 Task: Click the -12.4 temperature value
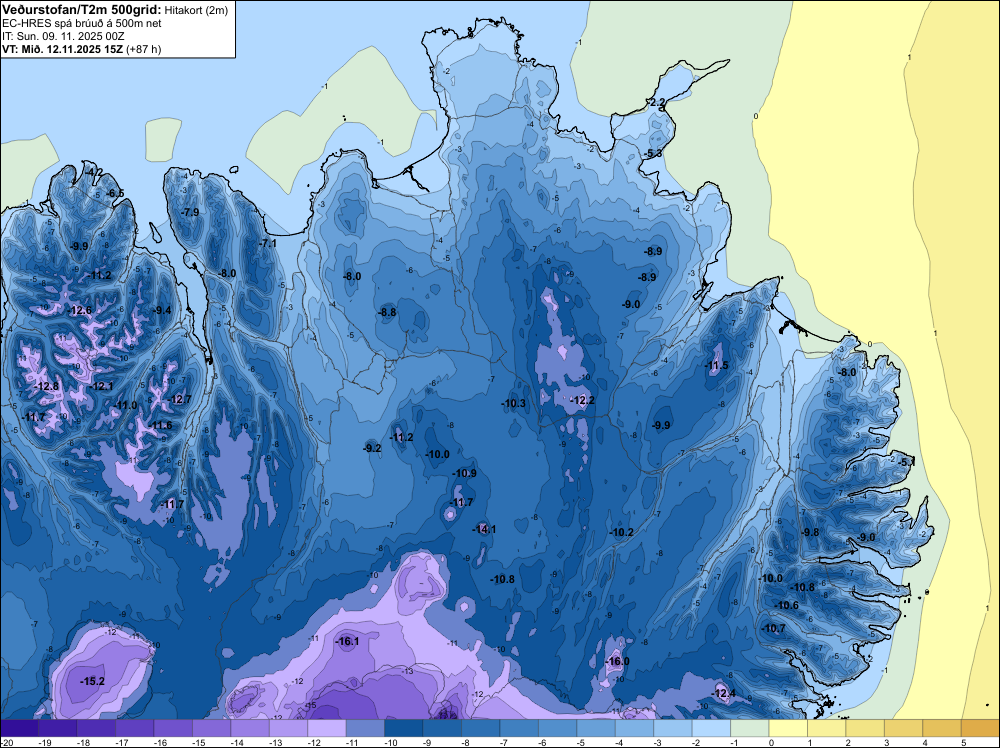[x=723, y=693]
